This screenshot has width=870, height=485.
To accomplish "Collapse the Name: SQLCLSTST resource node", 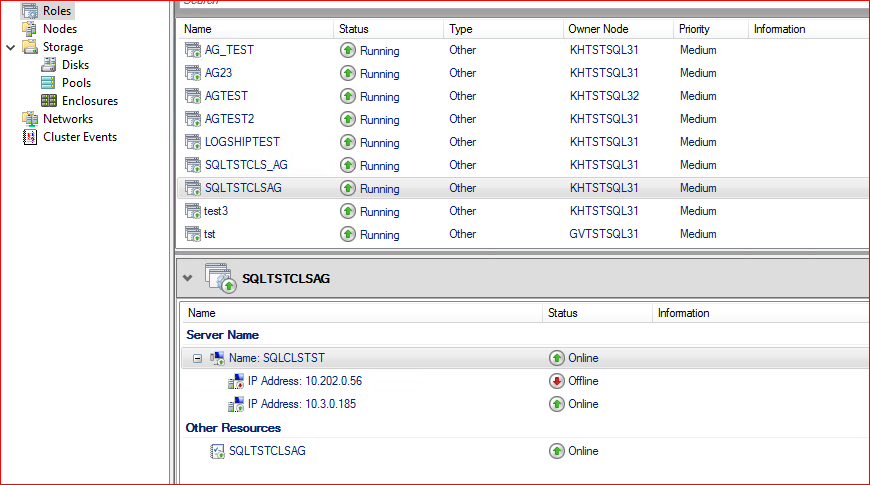I will click(x=197, y=358).
